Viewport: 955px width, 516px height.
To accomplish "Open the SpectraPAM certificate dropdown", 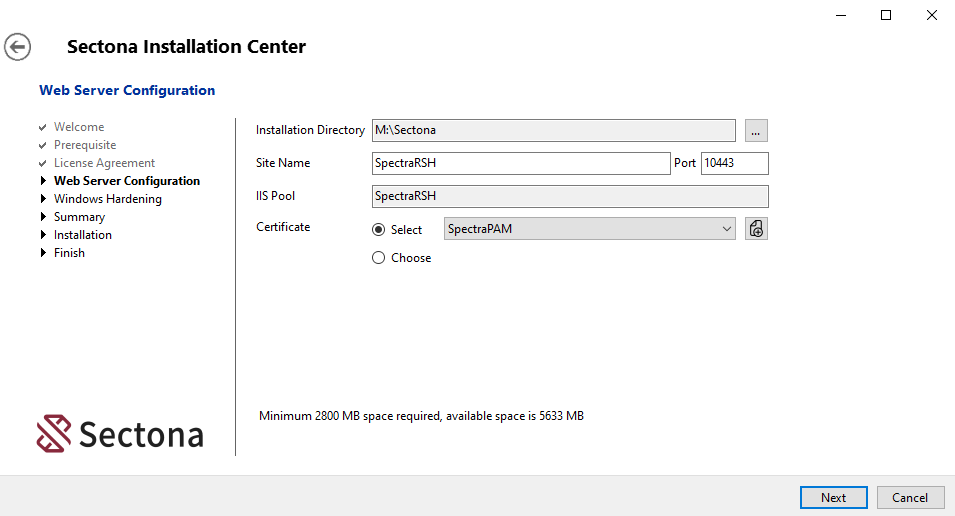I will (x=590, y=229).
